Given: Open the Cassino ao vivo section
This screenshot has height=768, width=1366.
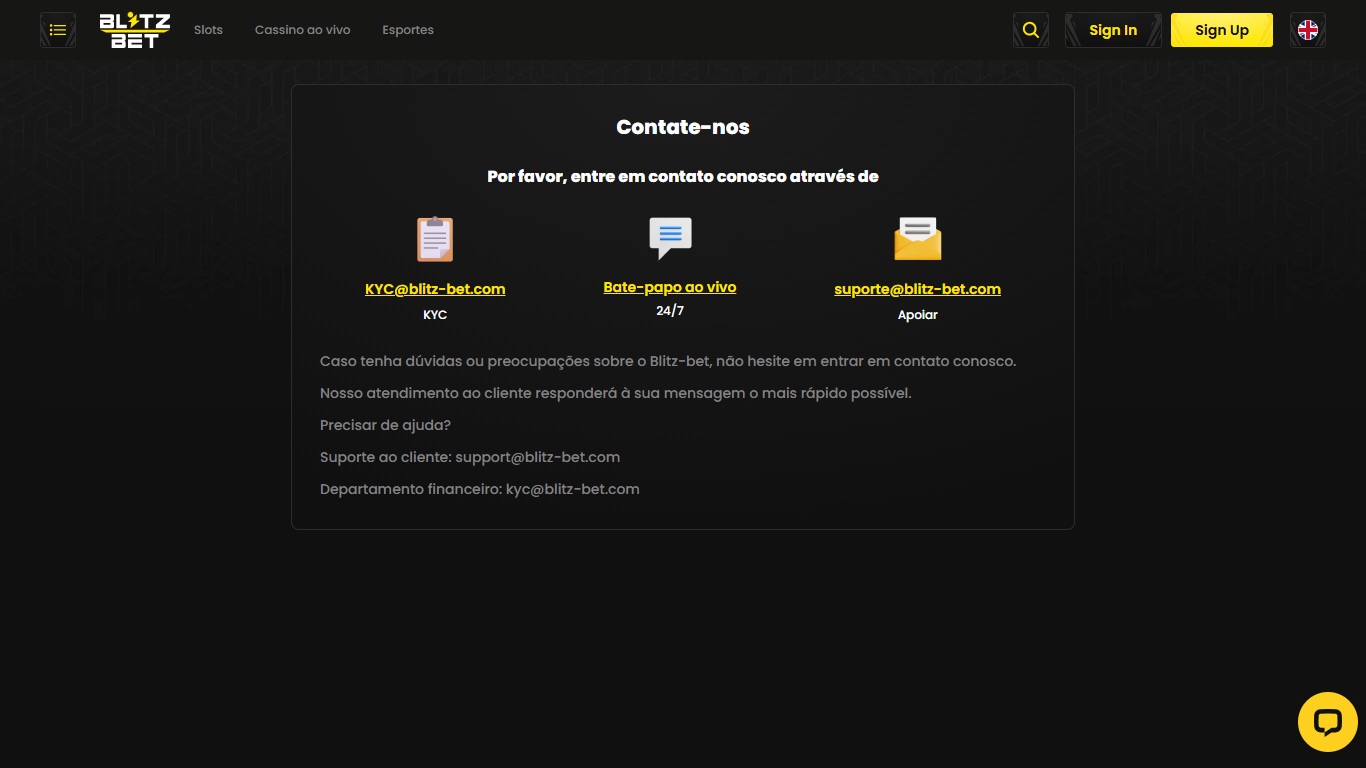Looking at the screenshot, I should click(x=302, y=30).
